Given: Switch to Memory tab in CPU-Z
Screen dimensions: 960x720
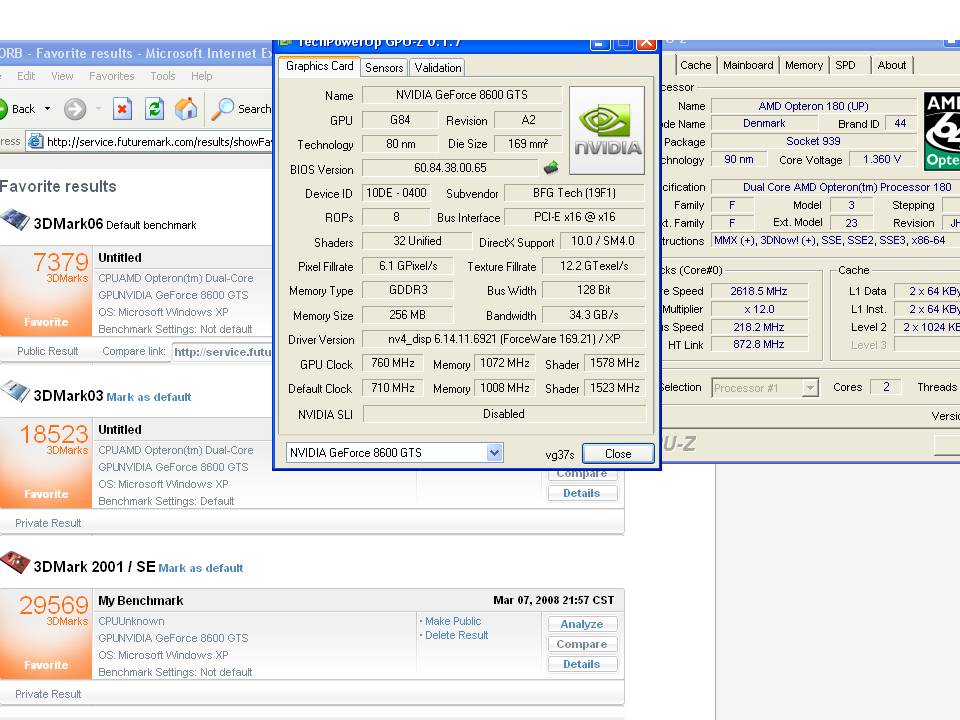Looking at the screenshot, I should click(804, 65).
